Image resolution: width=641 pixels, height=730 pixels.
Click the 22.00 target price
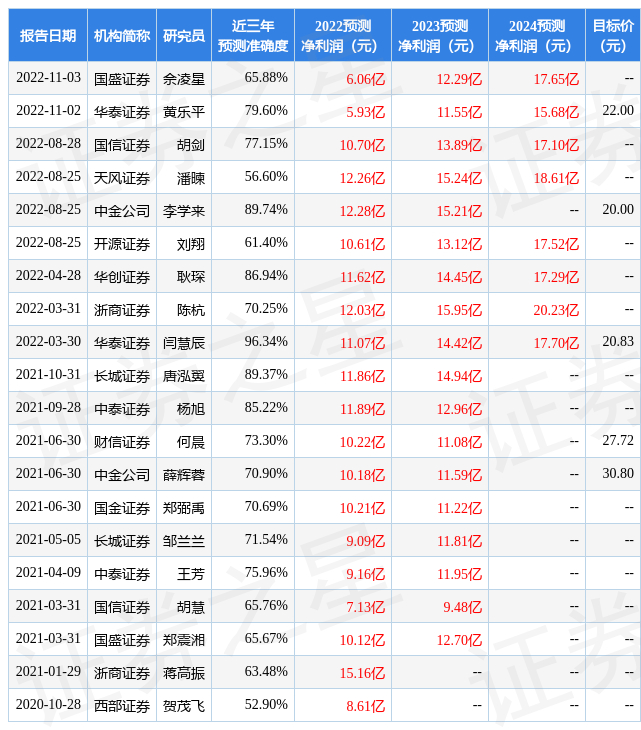(x=618, y=111)
